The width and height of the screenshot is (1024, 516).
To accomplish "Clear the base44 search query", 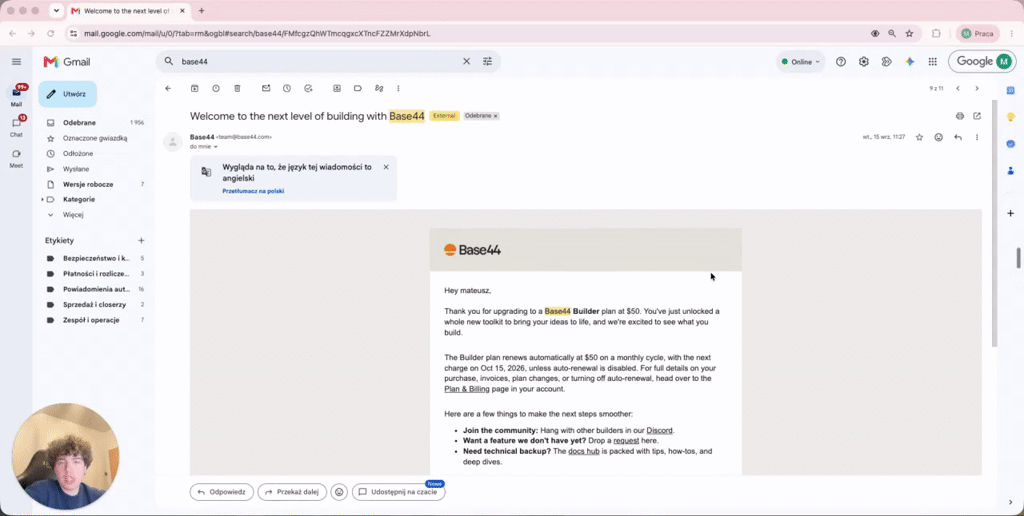I will [466, 61].
